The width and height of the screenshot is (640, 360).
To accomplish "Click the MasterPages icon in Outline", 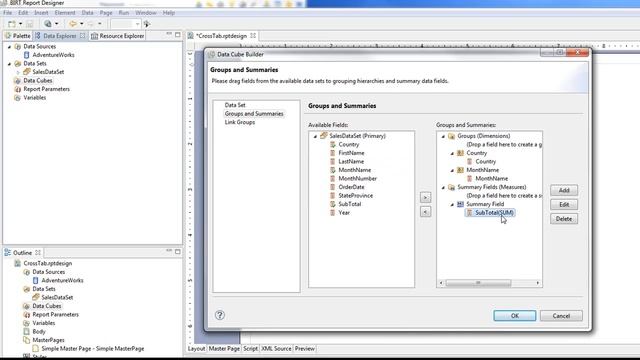I will click(27, 340).
